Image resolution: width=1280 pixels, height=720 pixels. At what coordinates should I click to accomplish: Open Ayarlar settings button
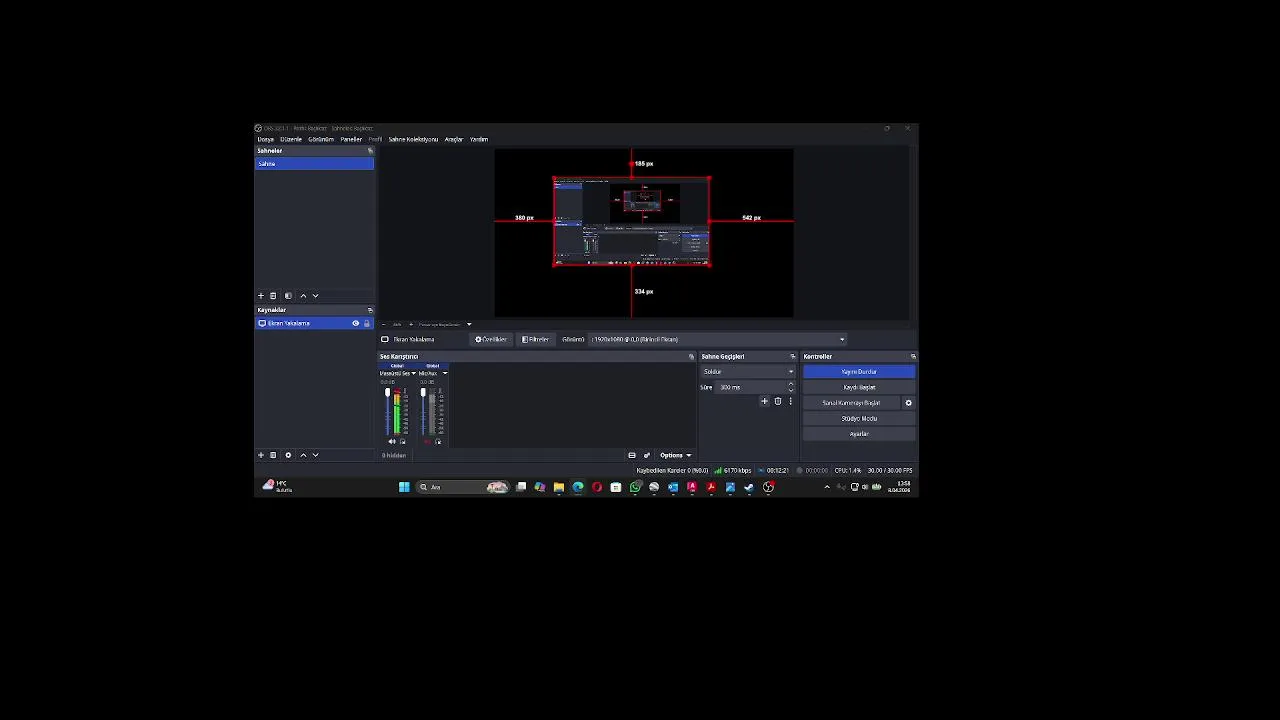[859, 434]
